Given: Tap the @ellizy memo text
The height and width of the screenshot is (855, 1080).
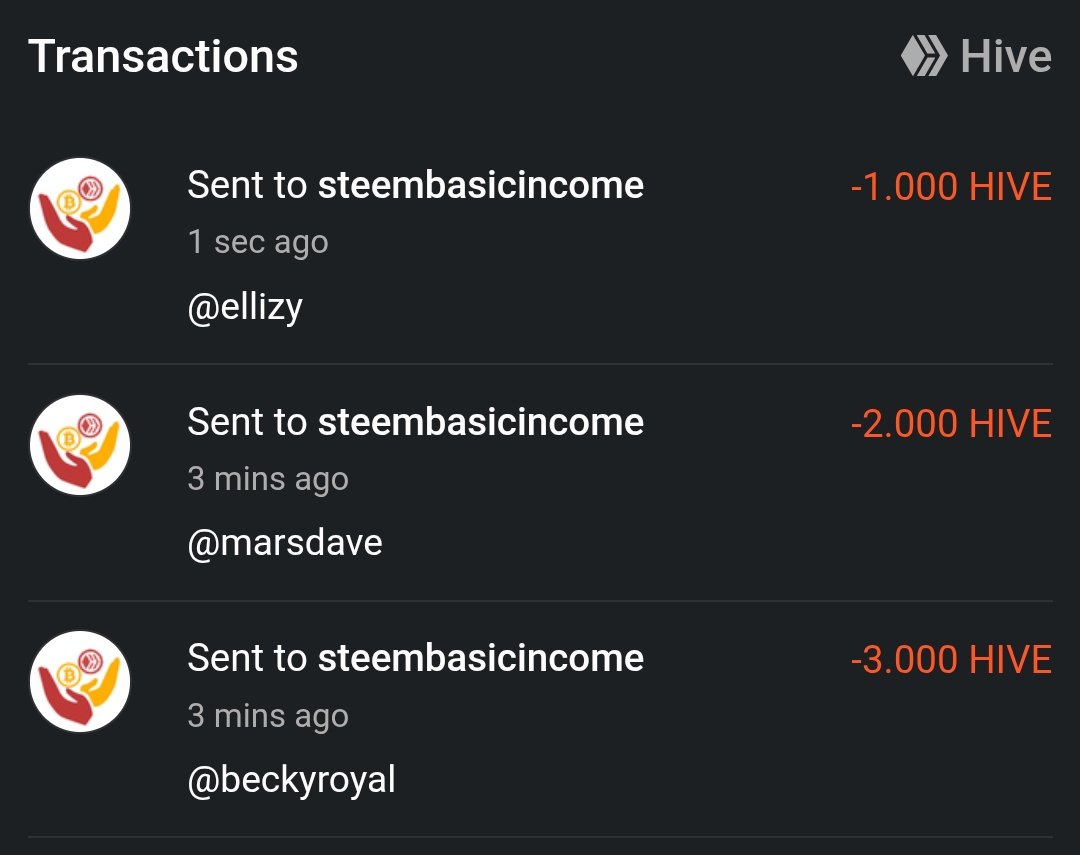Looking at the screenshot, I should (x=245, y=307).
